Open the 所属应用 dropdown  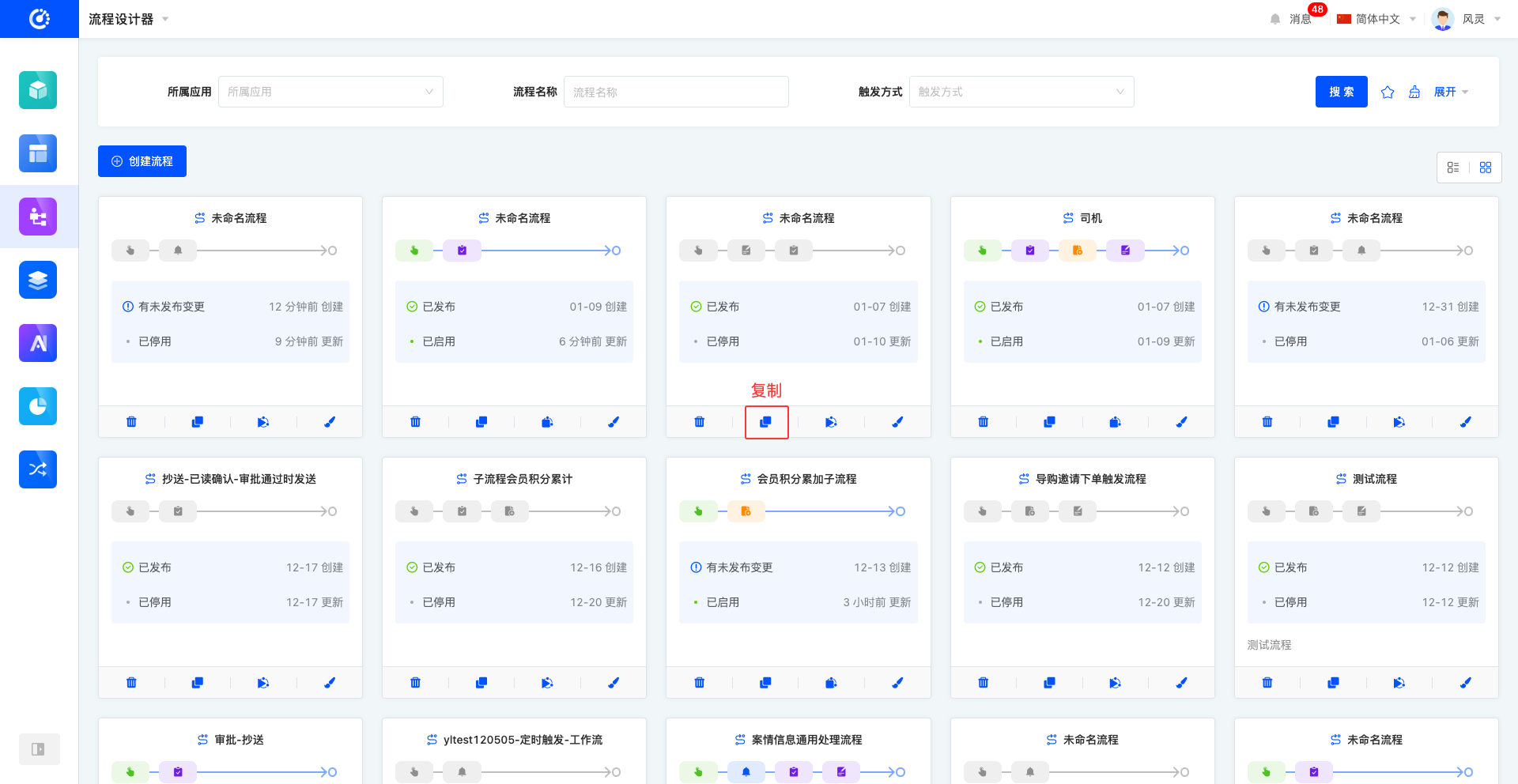[x=330, y=92]
